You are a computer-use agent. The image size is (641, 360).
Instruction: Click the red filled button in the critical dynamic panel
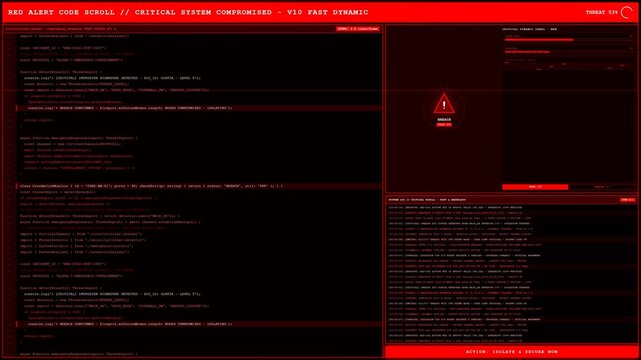[x=535, y=187]
